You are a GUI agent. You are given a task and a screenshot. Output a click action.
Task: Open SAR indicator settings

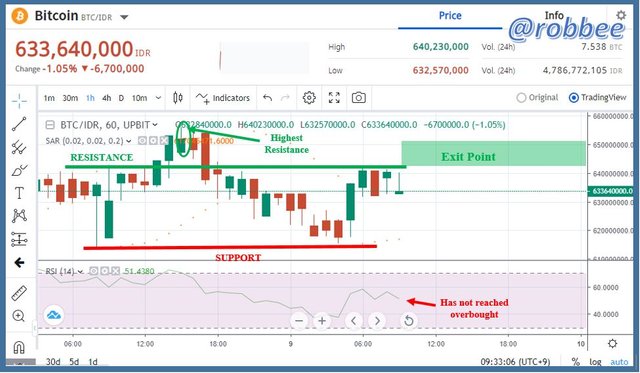(153, 141)
